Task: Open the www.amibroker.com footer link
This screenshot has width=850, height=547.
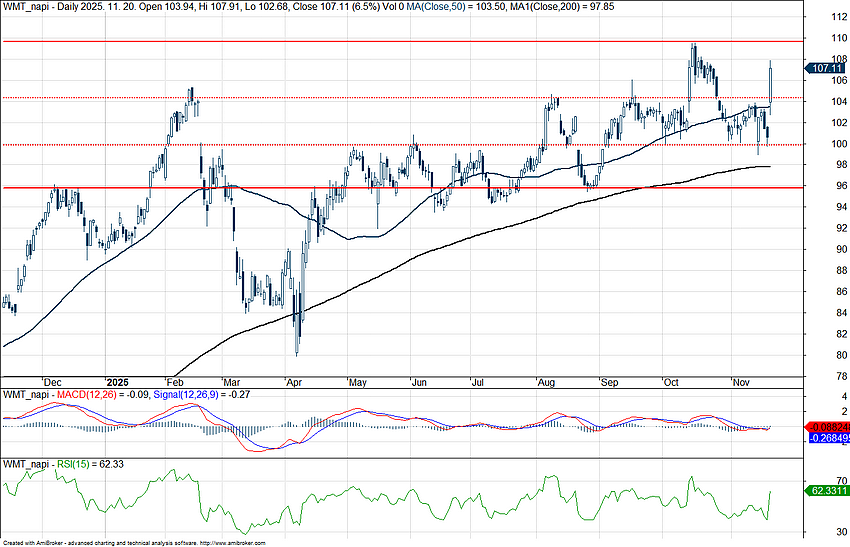Action: [x=239, y=542]
